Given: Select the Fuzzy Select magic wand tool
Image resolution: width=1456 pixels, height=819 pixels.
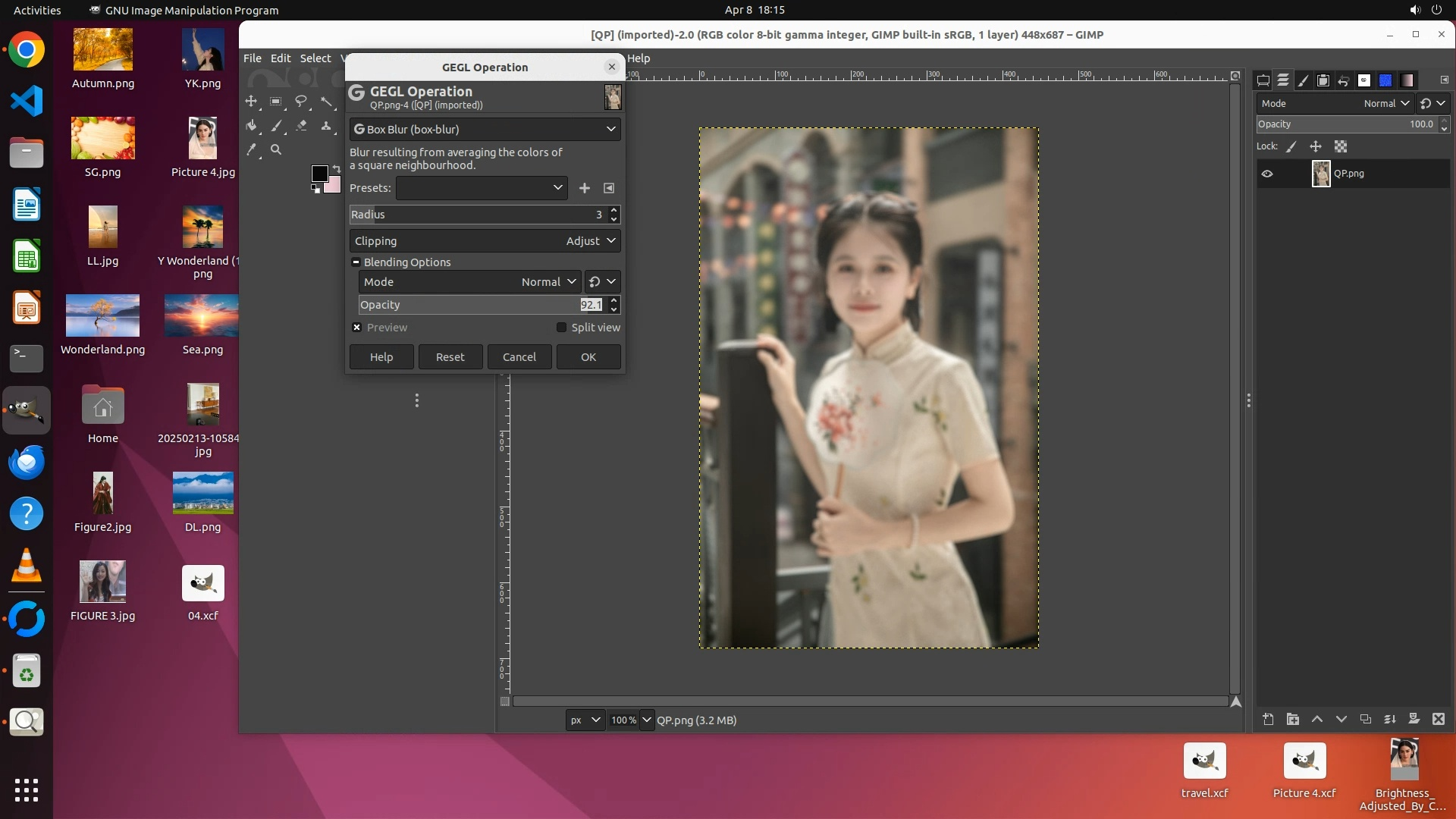Looking at the screenshot, I should pos(327,102).
